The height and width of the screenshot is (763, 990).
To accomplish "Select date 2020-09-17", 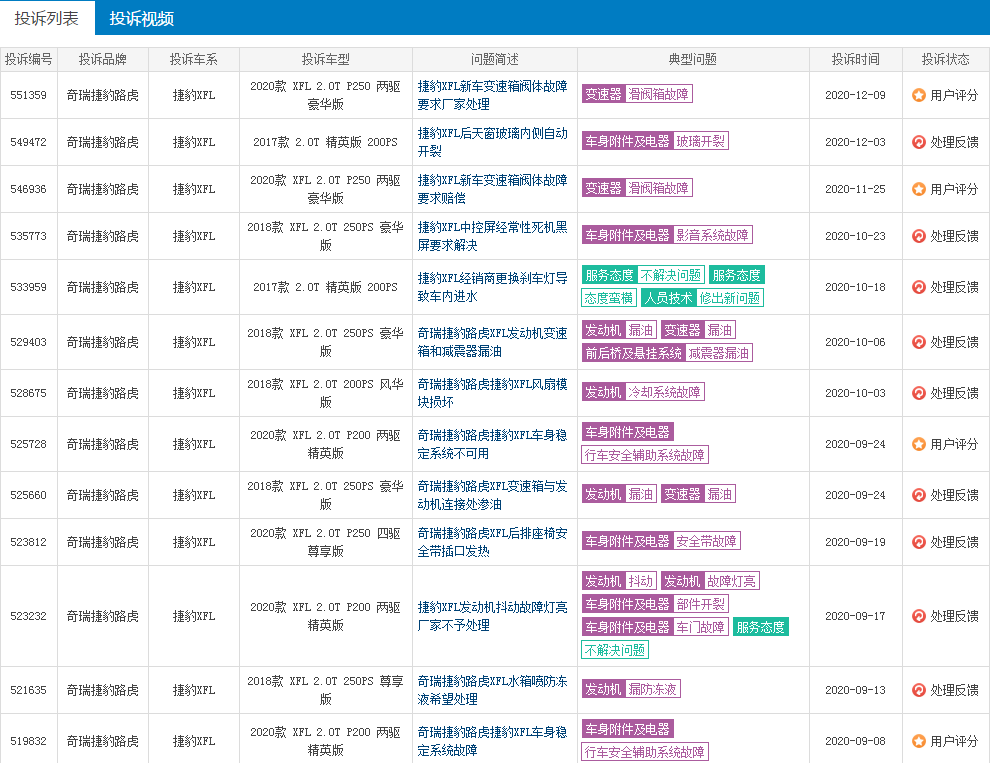I will tap(856, 616).
